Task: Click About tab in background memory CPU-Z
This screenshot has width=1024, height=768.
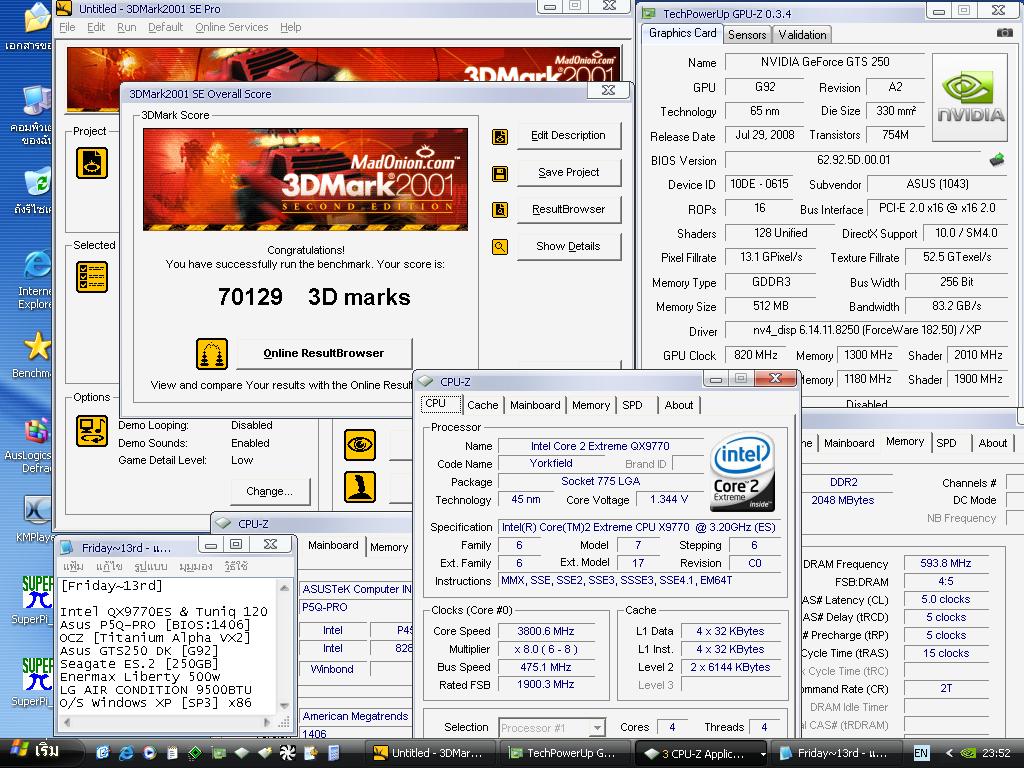Action: point(992,443)
